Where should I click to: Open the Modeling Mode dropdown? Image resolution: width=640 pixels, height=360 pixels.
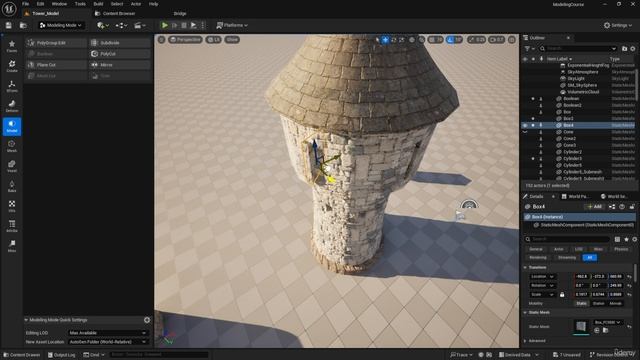pos(61,25)
